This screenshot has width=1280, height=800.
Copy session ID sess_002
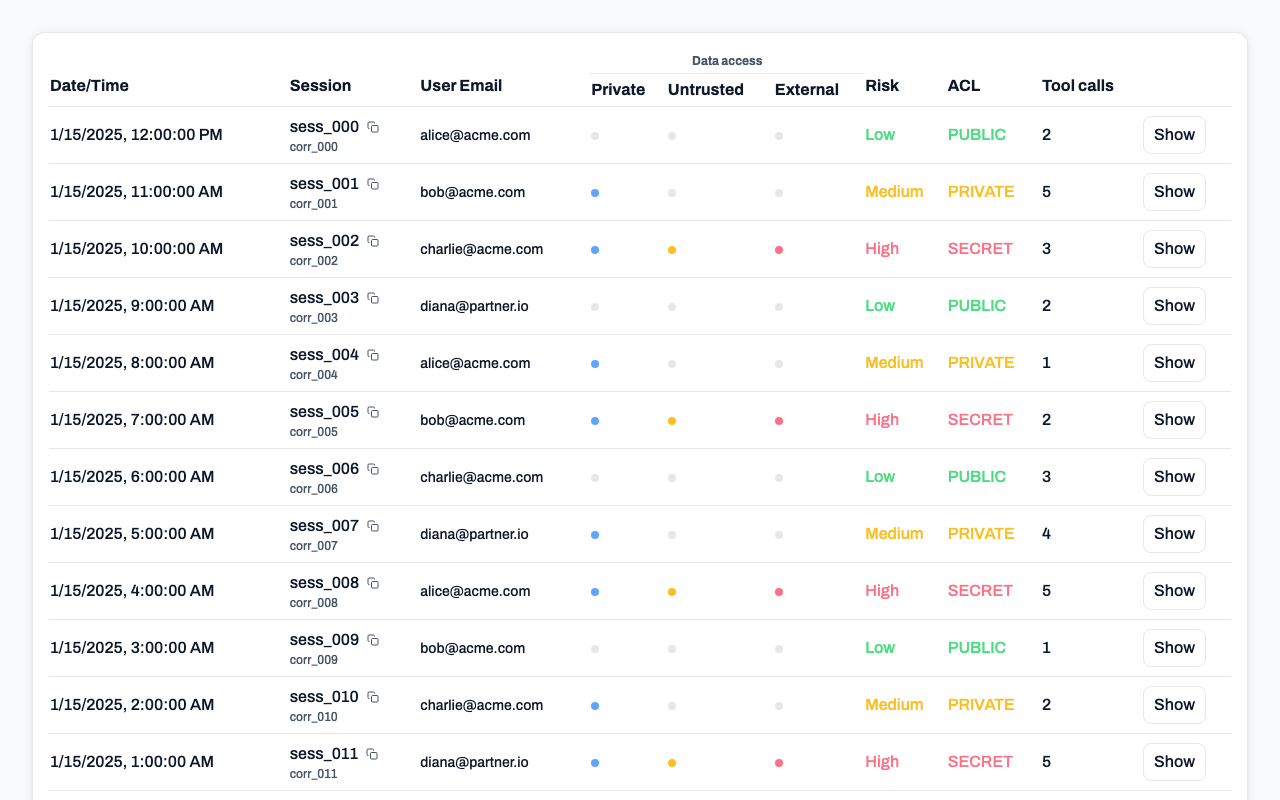[373, 241]
